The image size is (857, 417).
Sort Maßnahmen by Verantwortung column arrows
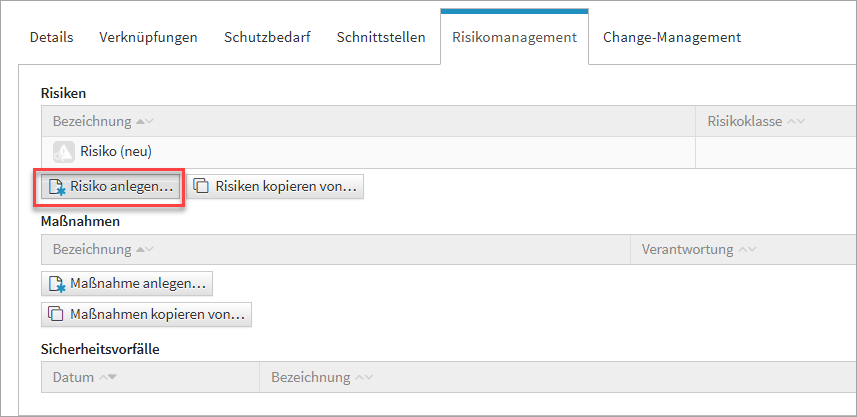[746, 250]
